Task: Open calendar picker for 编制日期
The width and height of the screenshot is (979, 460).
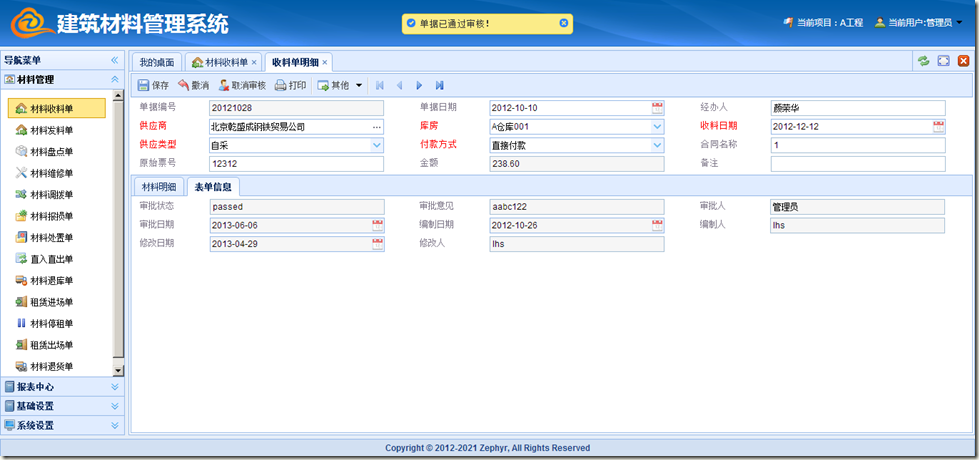Action: coord(658,225)
